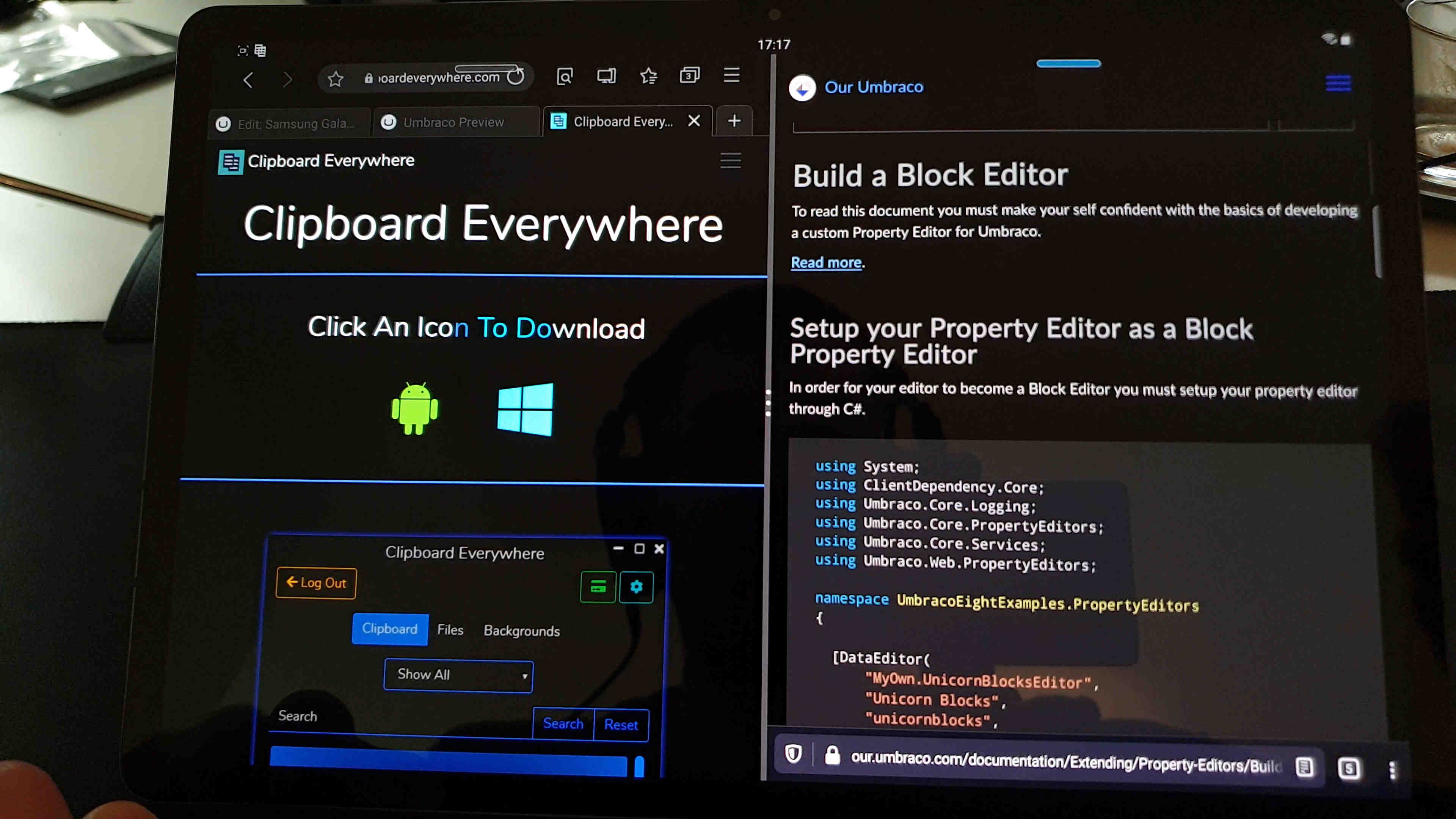Click the "MyOwn.UnicornBlocksEditor" string in code
Viewport: 1456px width, 819px height.
978,681
